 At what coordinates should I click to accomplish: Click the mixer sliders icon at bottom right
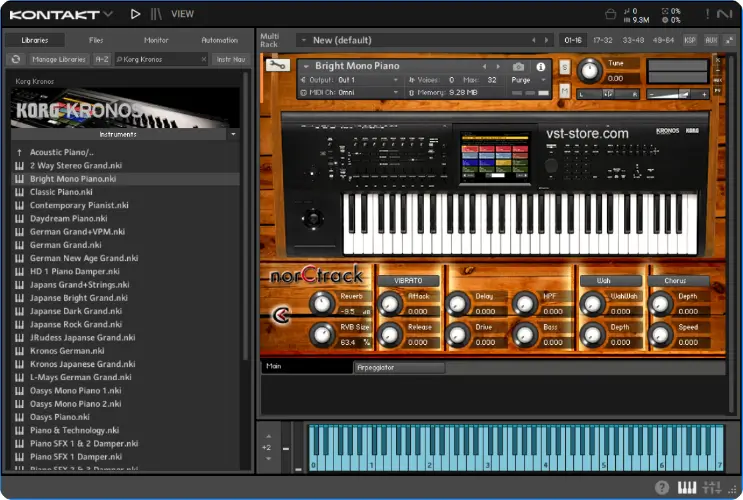point(711,488)
